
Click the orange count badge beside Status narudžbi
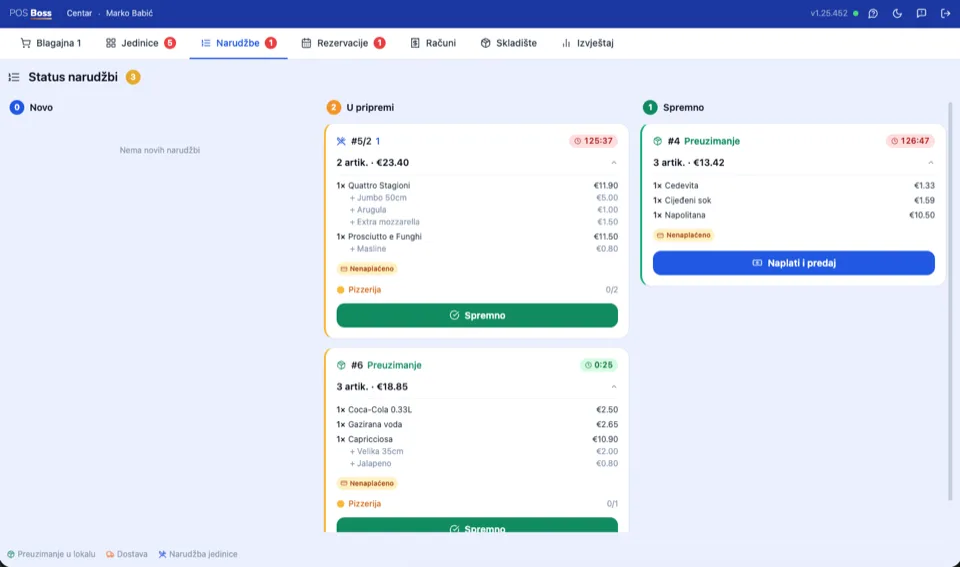point(133,77)
